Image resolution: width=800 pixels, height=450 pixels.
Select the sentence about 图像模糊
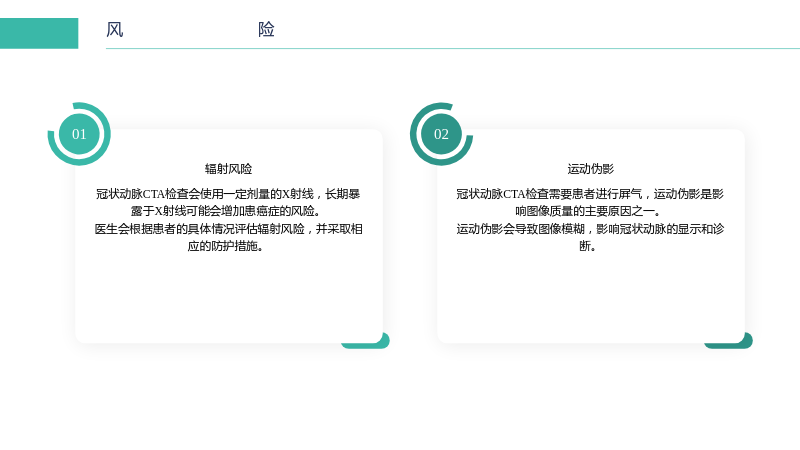click(590, 238)
